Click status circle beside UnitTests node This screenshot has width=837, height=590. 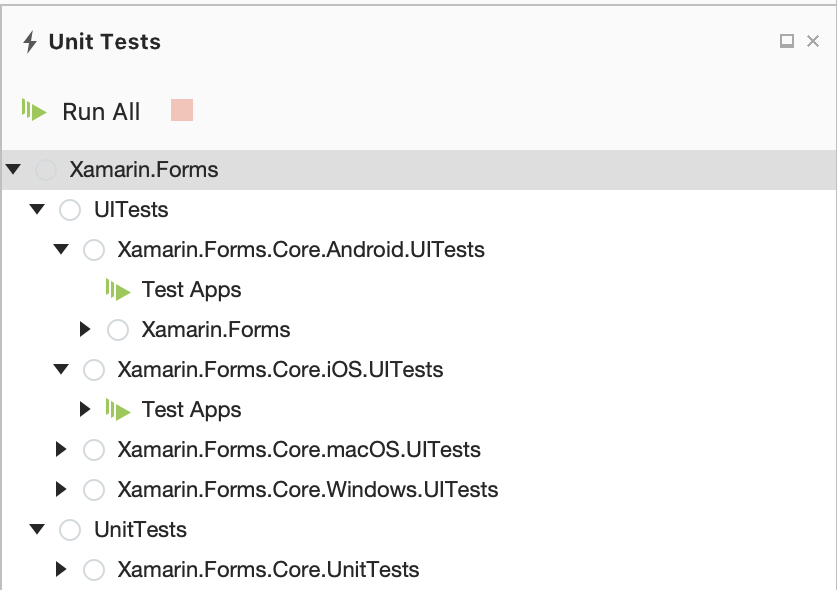70,530
